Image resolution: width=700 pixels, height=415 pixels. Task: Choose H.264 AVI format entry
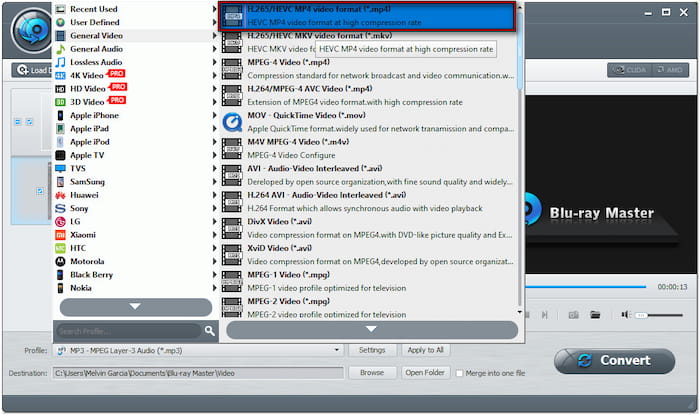pos(368,202)
